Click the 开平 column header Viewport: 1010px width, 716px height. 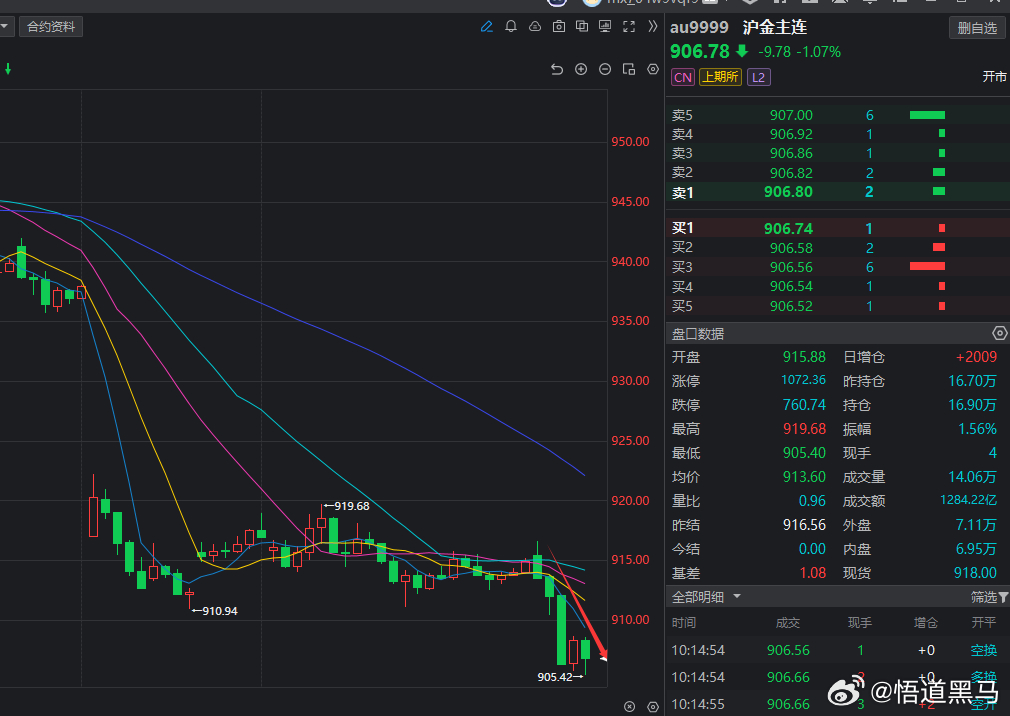pos(984,623)
